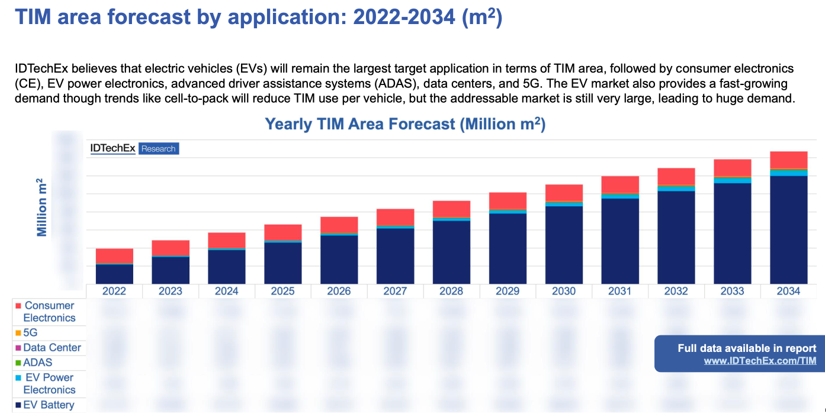This screenshot has height=416, width=826.
Task: Click the 2032 axis label
Action: pyautogui.click(x=676, y=291)
